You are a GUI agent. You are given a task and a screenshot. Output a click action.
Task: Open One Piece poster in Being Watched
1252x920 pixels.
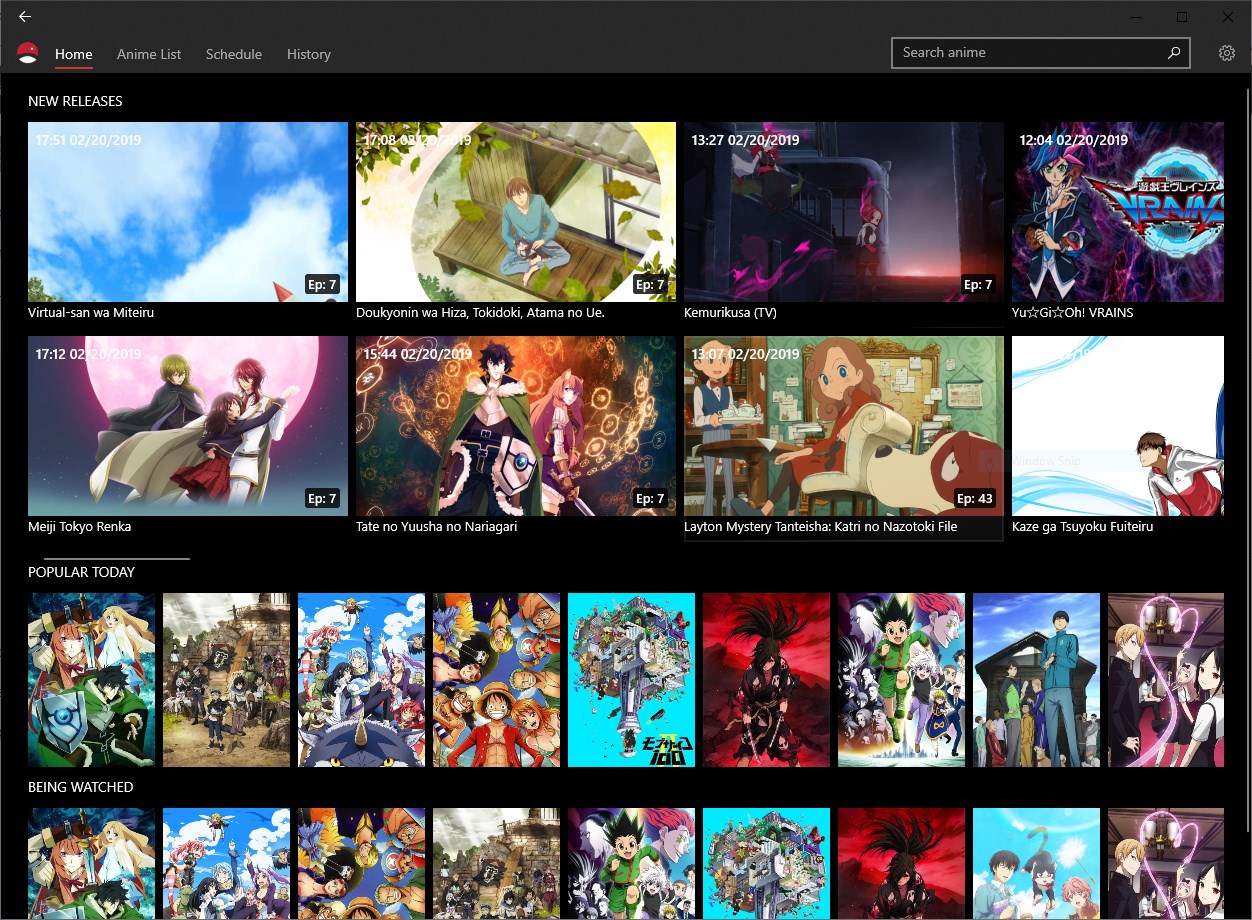pos(361,864)
